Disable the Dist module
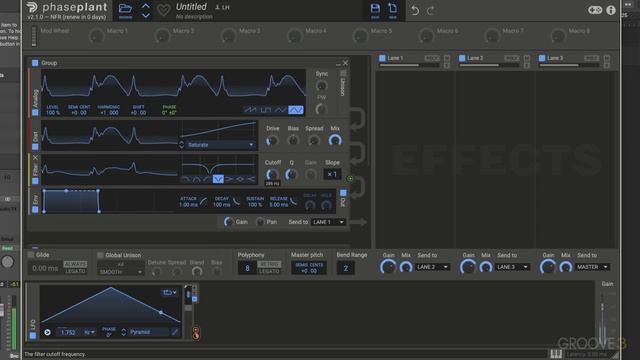 [x=35, y=146]
